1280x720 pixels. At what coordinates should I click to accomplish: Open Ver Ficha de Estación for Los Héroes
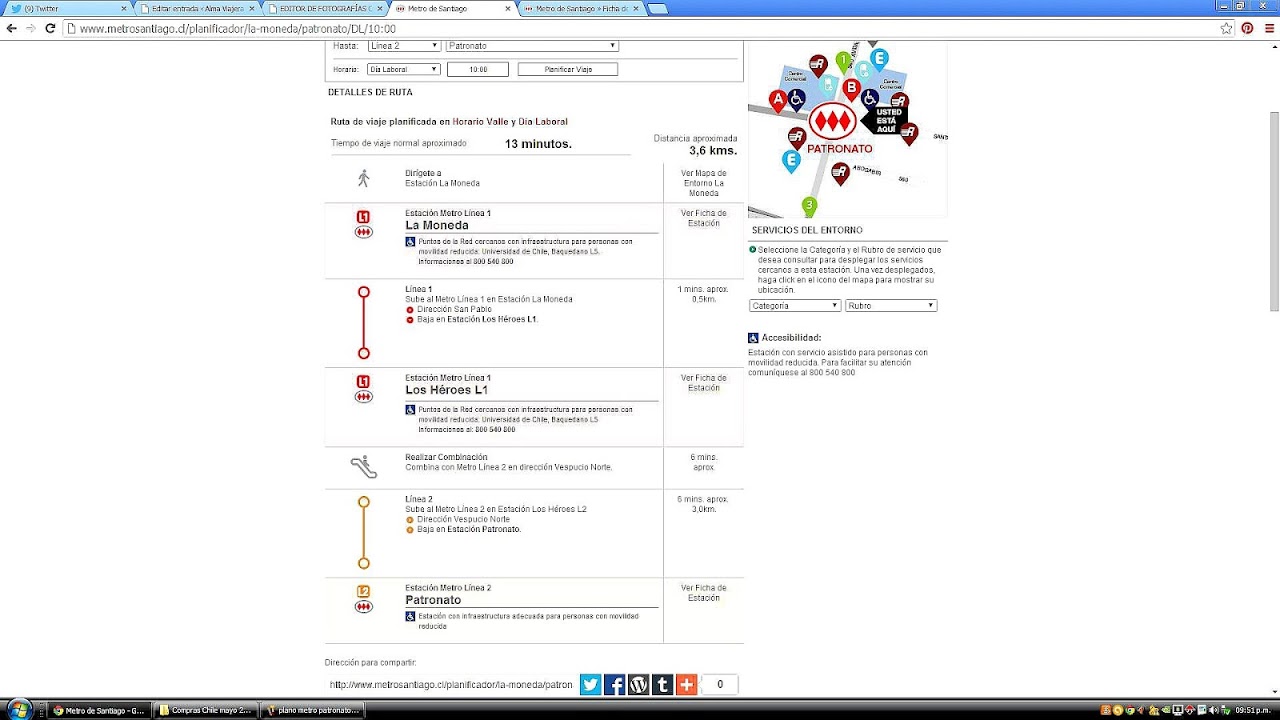click(x=703, y=383)
